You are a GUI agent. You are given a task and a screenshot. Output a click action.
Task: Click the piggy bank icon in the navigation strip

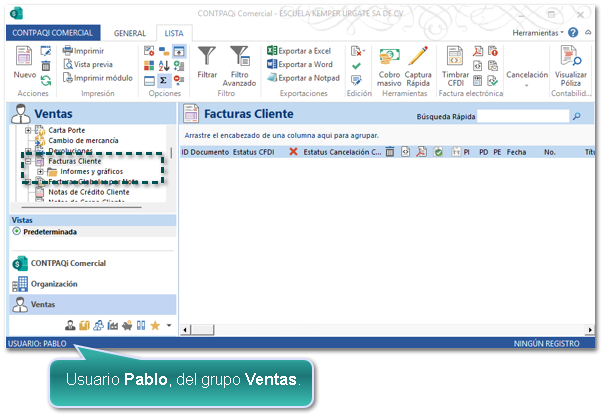[x=127, y=326]
